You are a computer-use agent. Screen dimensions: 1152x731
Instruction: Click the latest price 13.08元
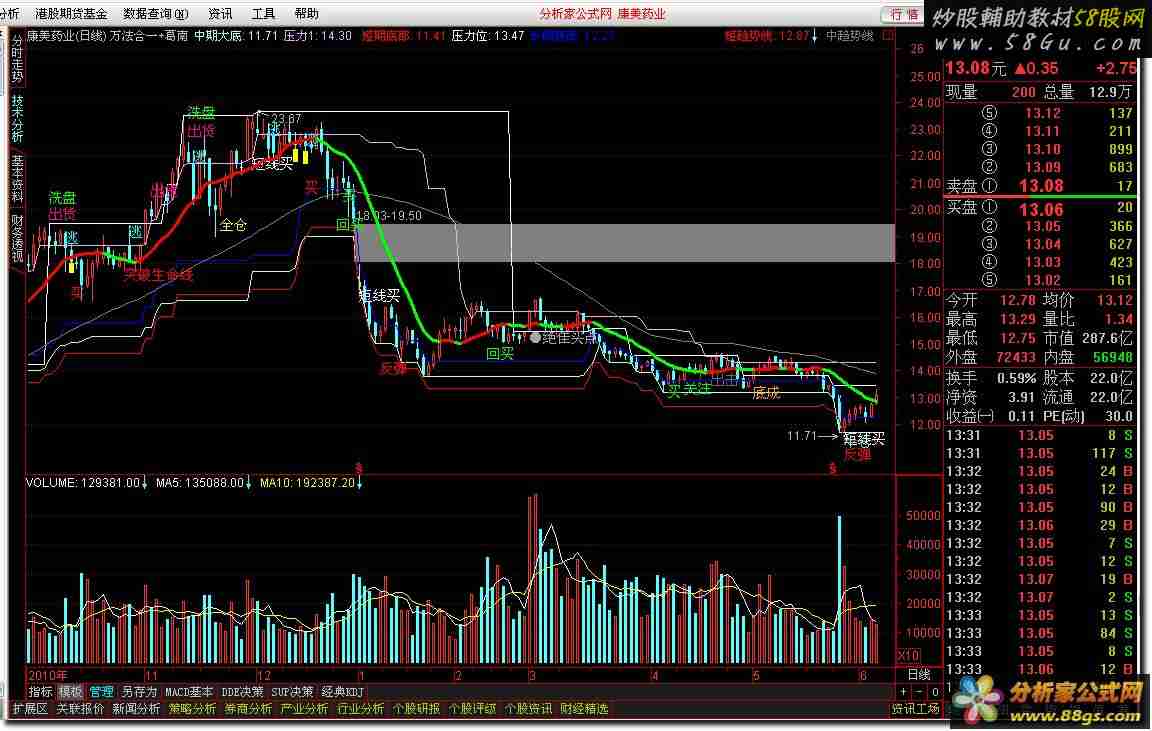click(975, 68)
